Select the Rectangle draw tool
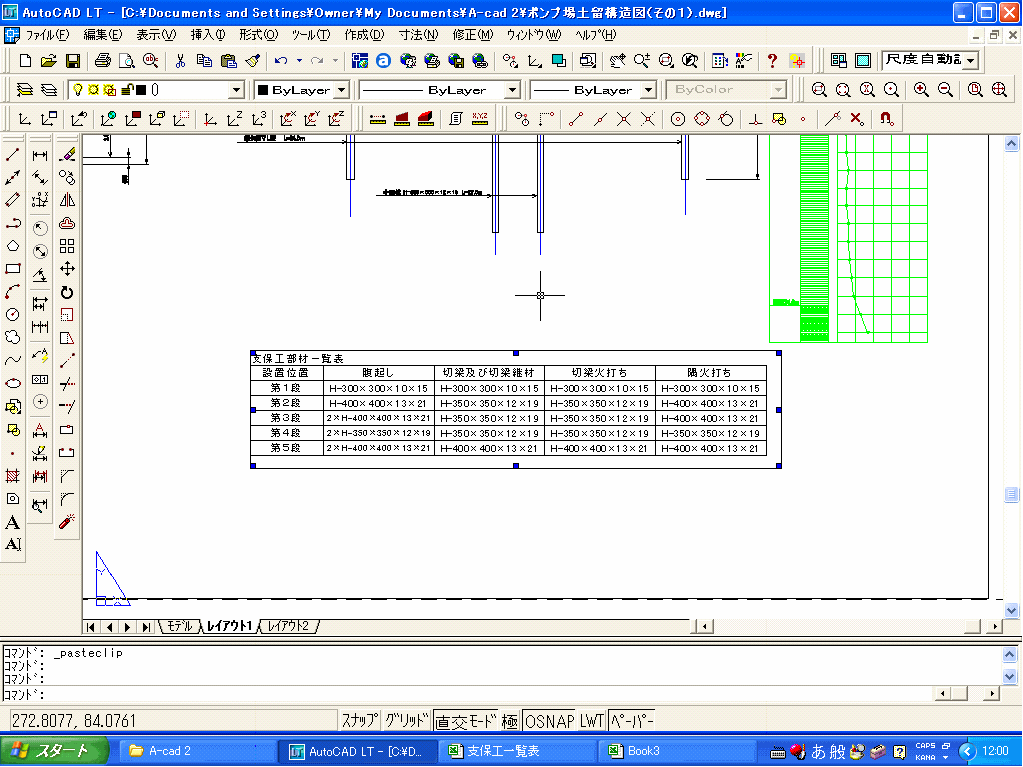The height and width of the screenshot is (767, 1023). 12,269
